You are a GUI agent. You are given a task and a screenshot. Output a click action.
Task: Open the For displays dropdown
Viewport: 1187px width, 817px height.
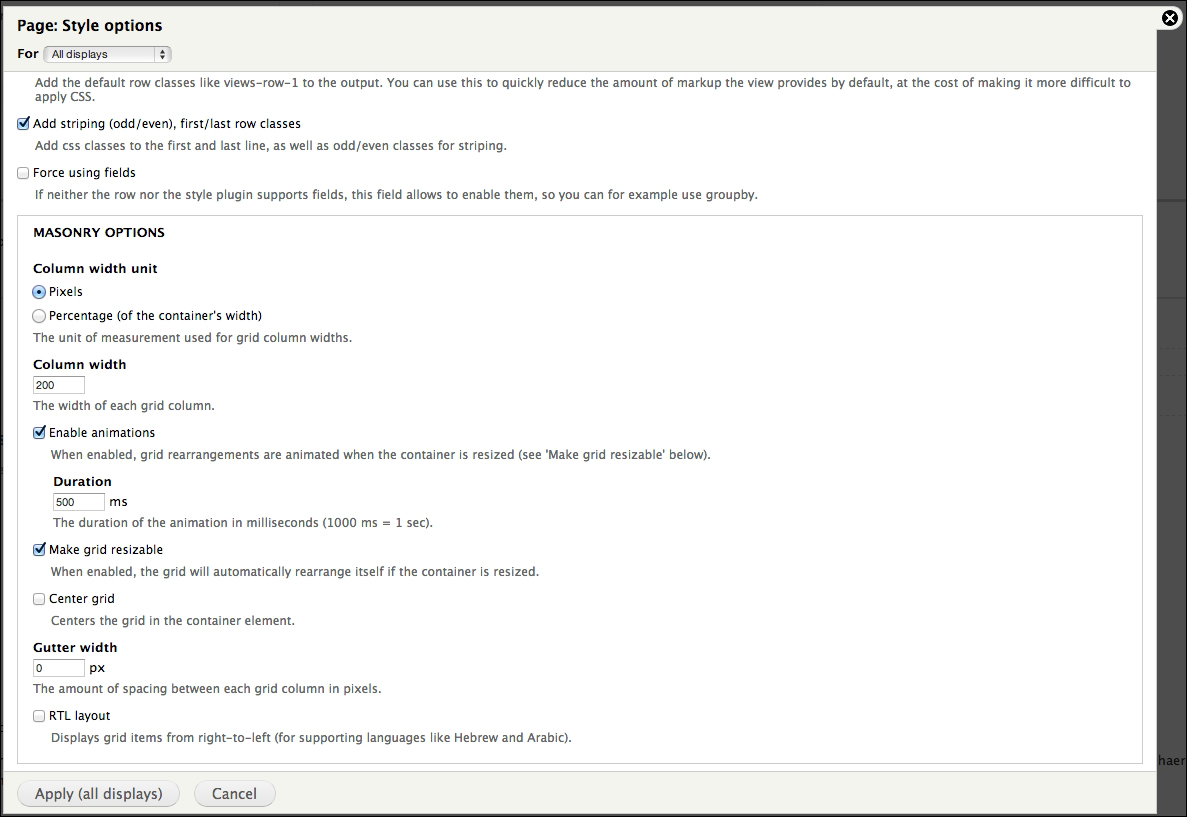[109, 54]
